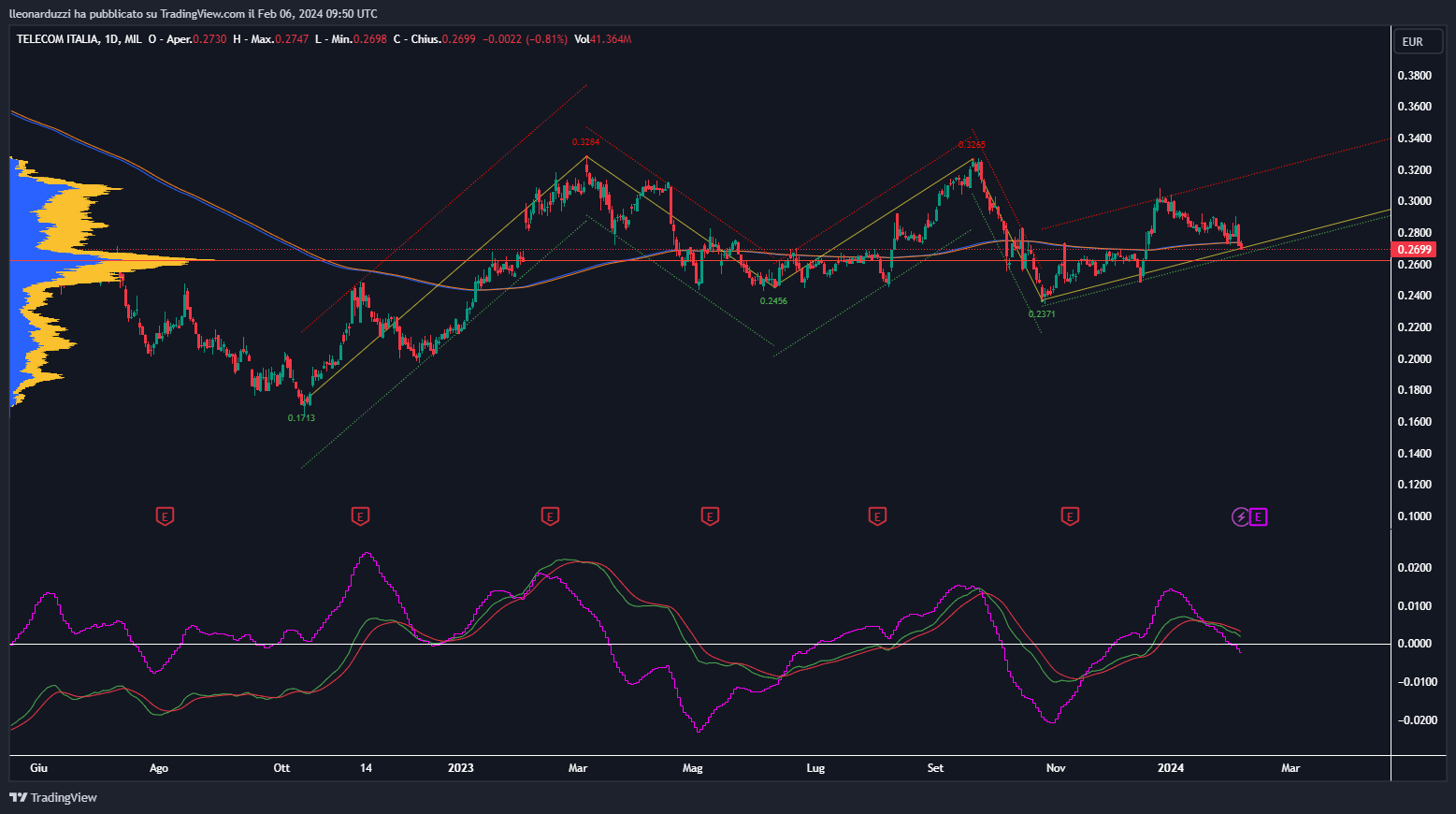Click the TELECOM ITALIA, 1D, MIL symbol title
This screenshot has width=1456, height=814.
(x=79, y=39)
